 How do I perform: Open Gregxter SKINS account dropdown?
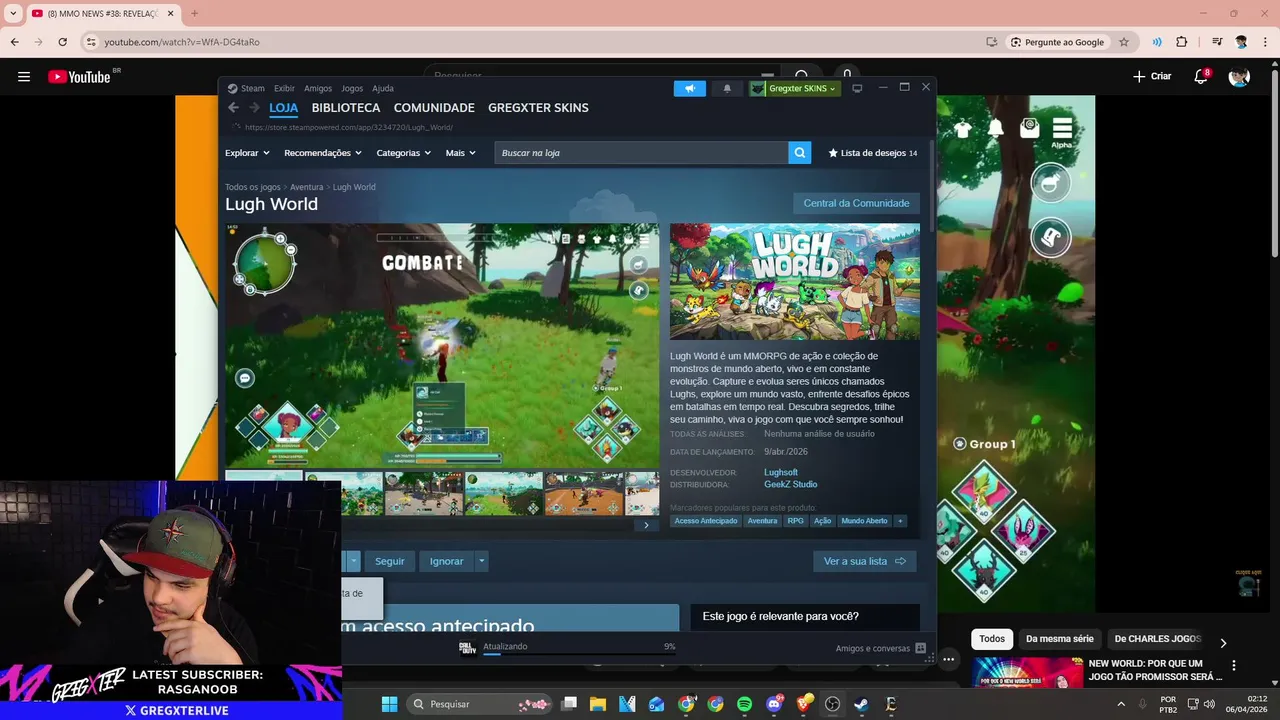794,89
